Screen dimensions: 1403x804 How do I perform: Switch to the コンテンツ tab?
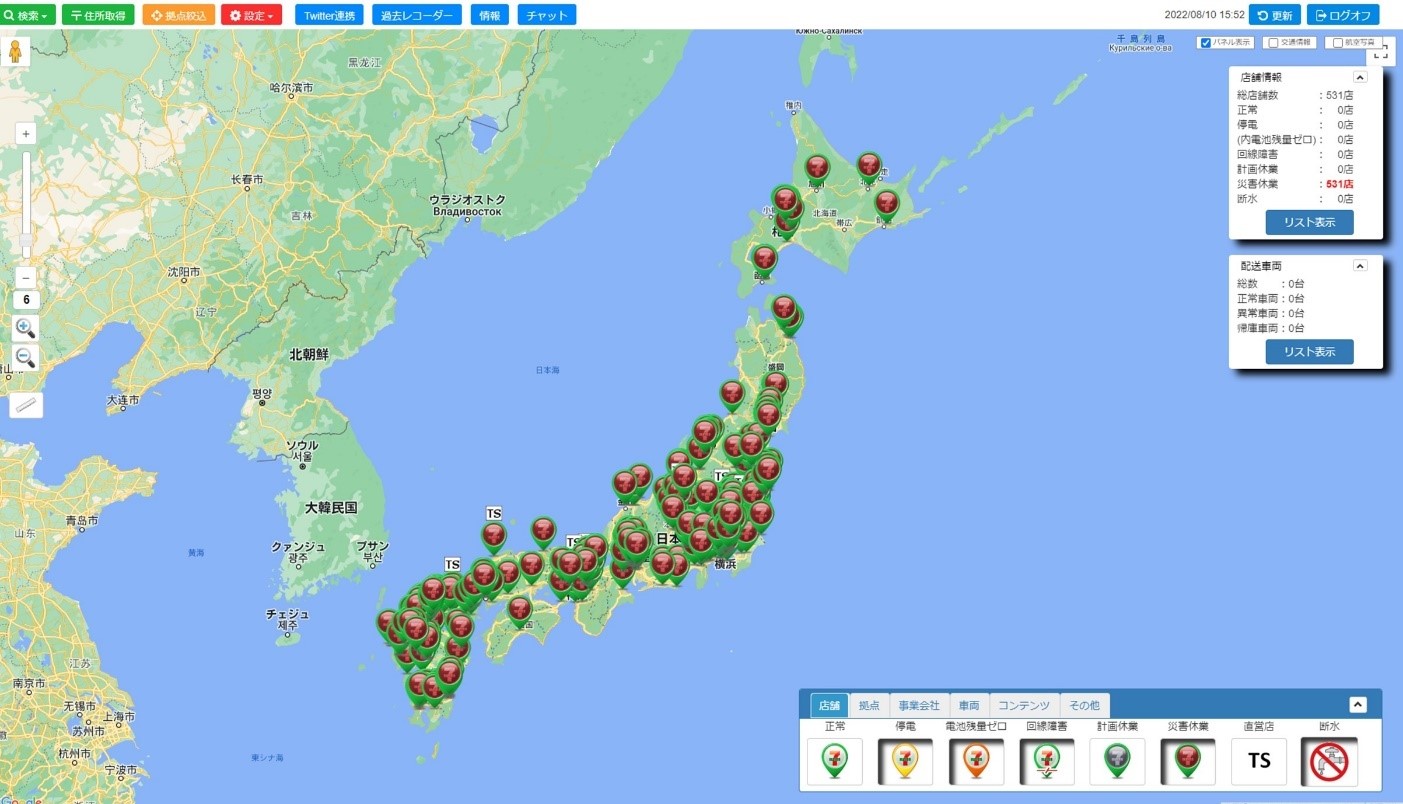pyautogui.click(x=1024, y=705)
